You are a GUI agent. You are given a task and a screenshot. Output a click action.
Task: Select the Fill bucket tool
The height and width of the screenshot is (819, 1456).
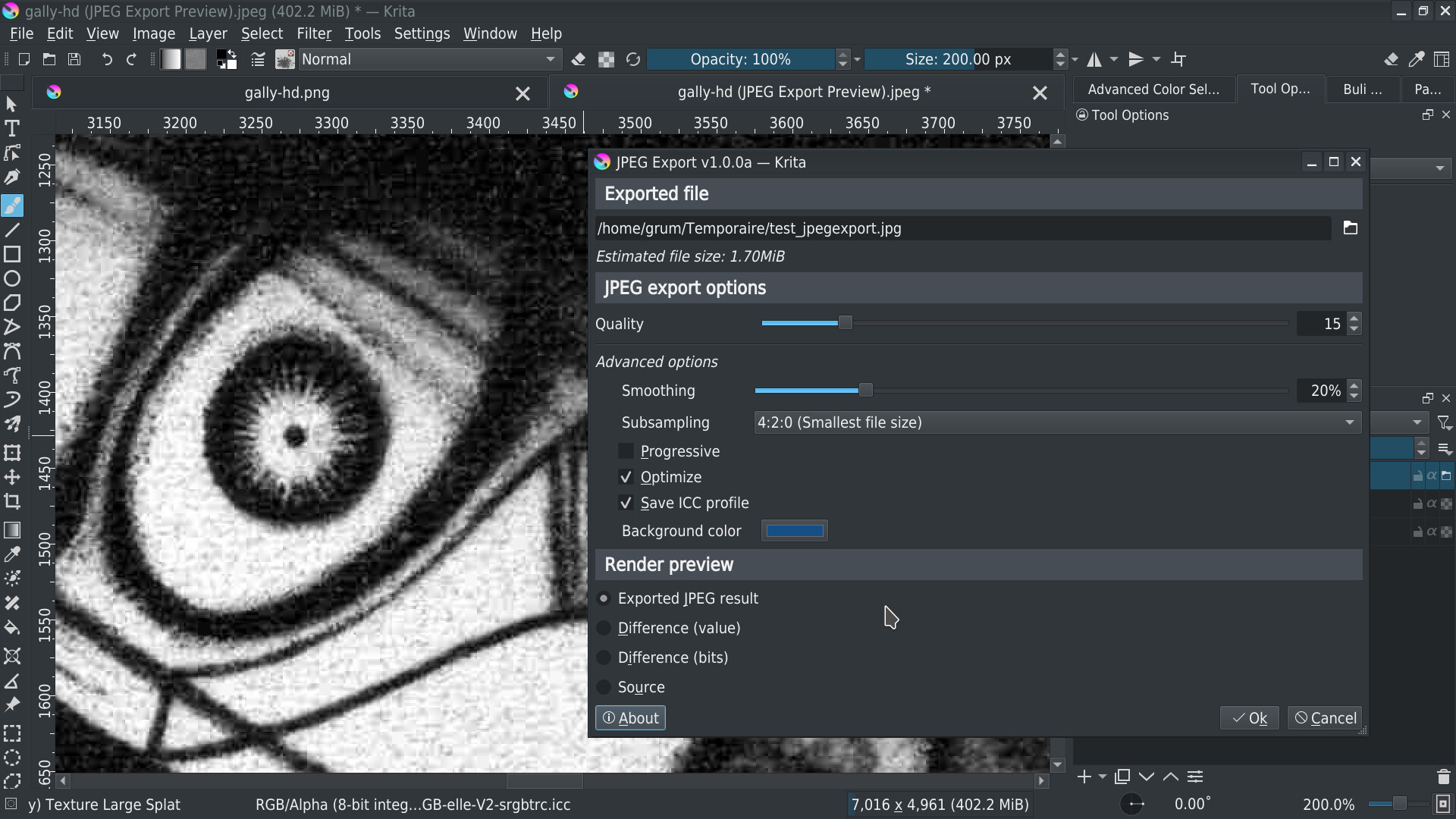(x=12, y=628)
